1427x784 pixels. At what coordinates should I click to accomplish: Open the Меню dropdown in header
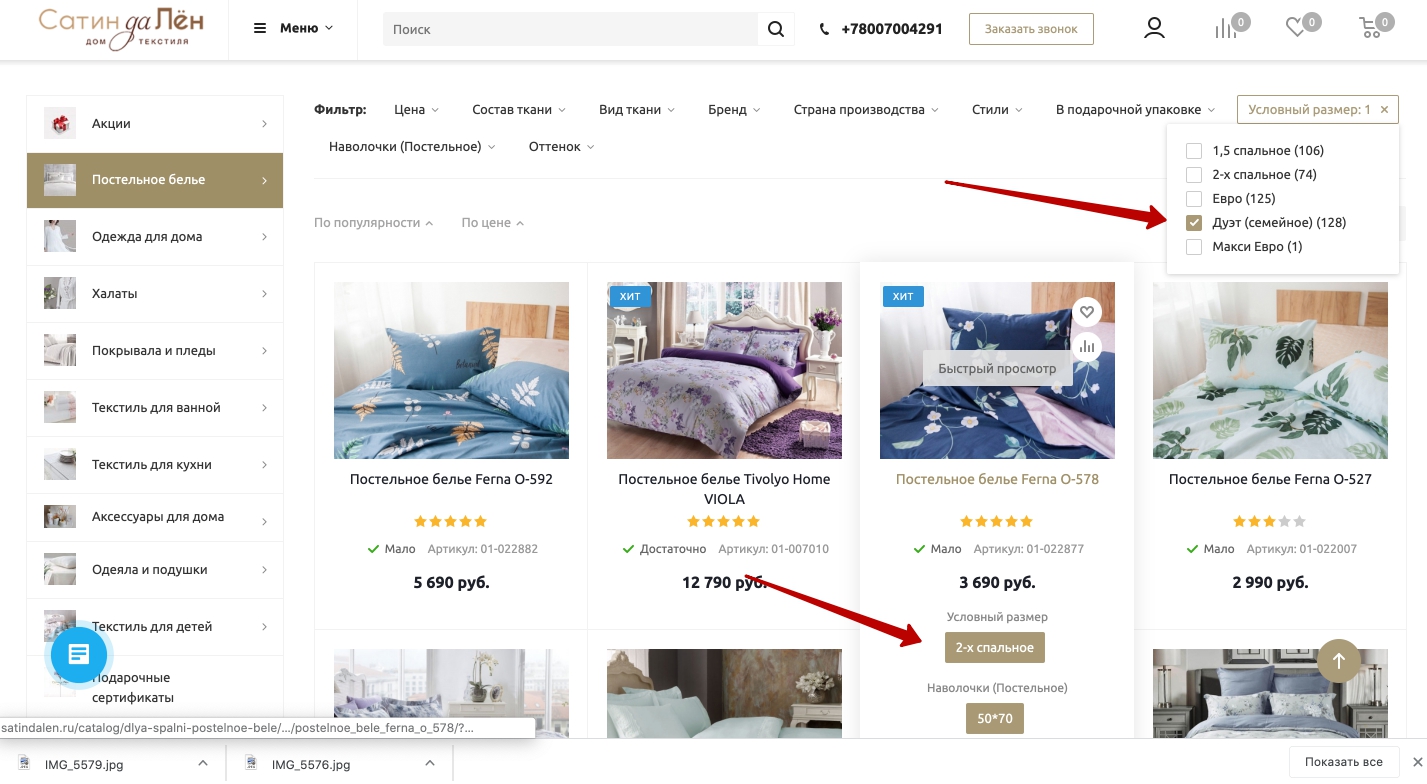(293, 29)
